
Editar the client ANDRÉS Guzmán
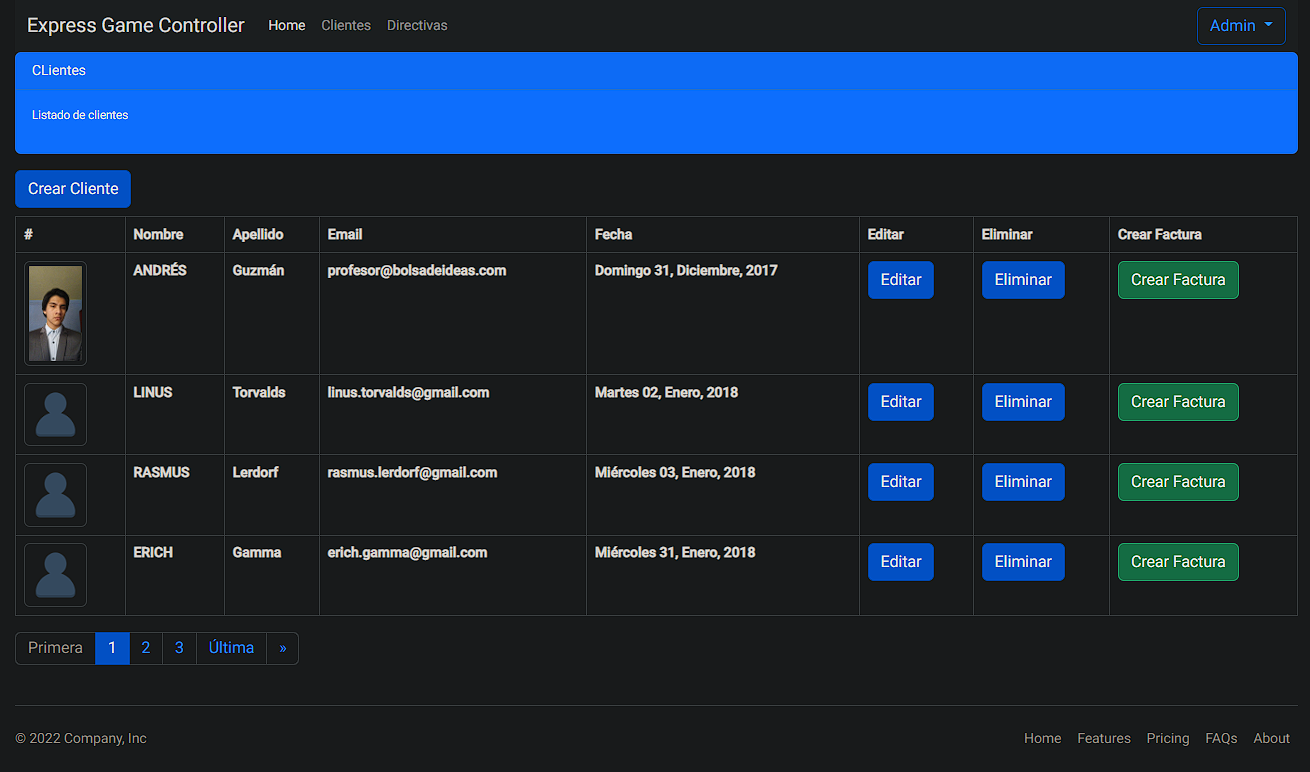[x=900, y=280]
